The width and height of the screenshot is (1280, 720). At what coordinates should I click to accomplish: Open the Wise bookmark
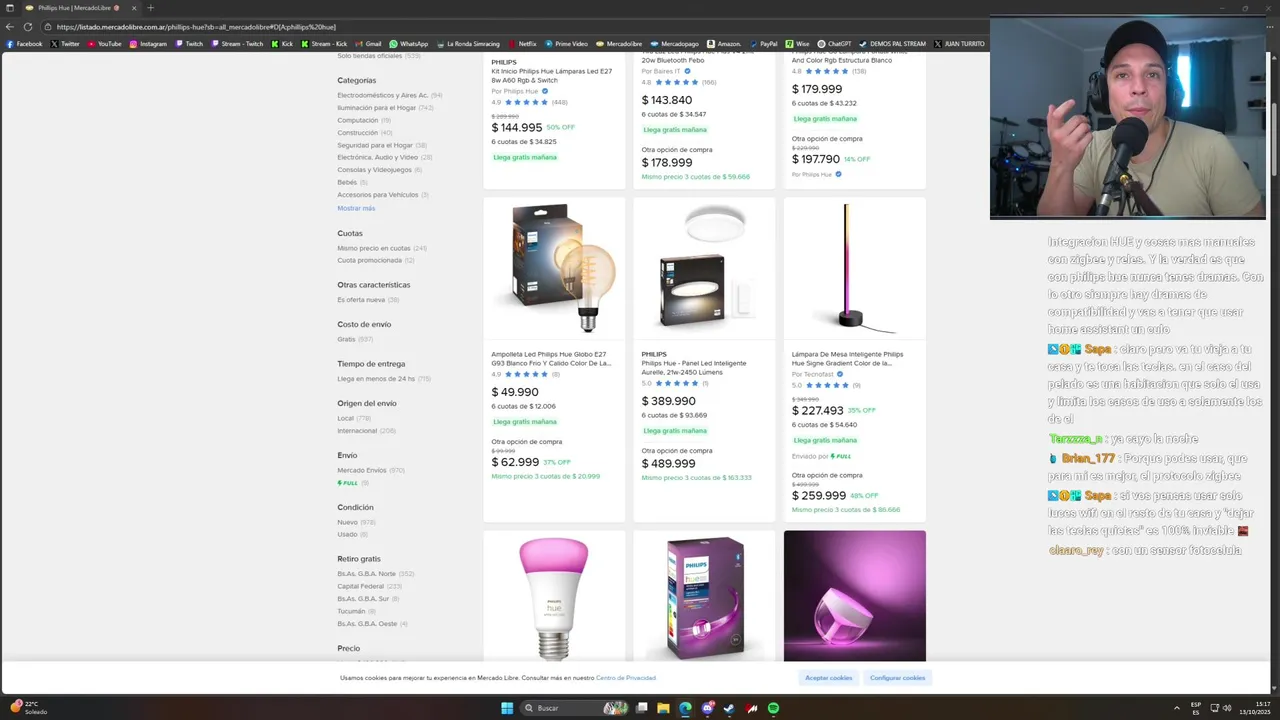point(798,44)
